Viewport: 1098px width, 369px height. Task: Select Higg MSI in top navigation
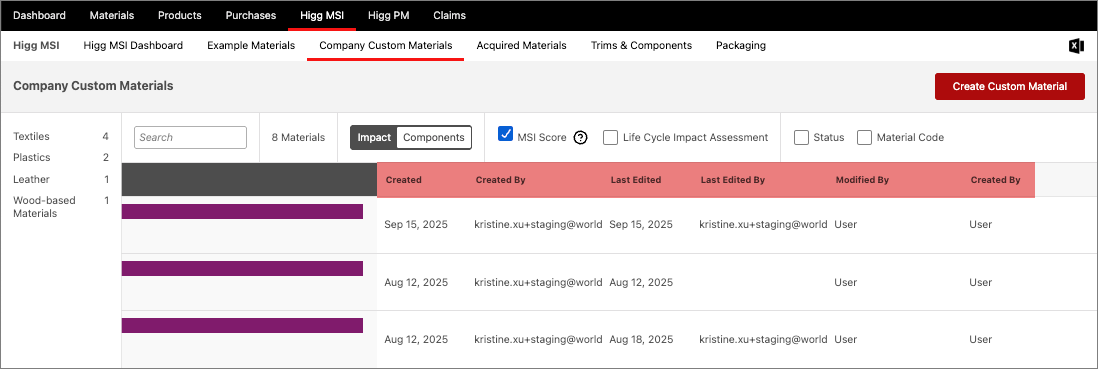point(322,15)
